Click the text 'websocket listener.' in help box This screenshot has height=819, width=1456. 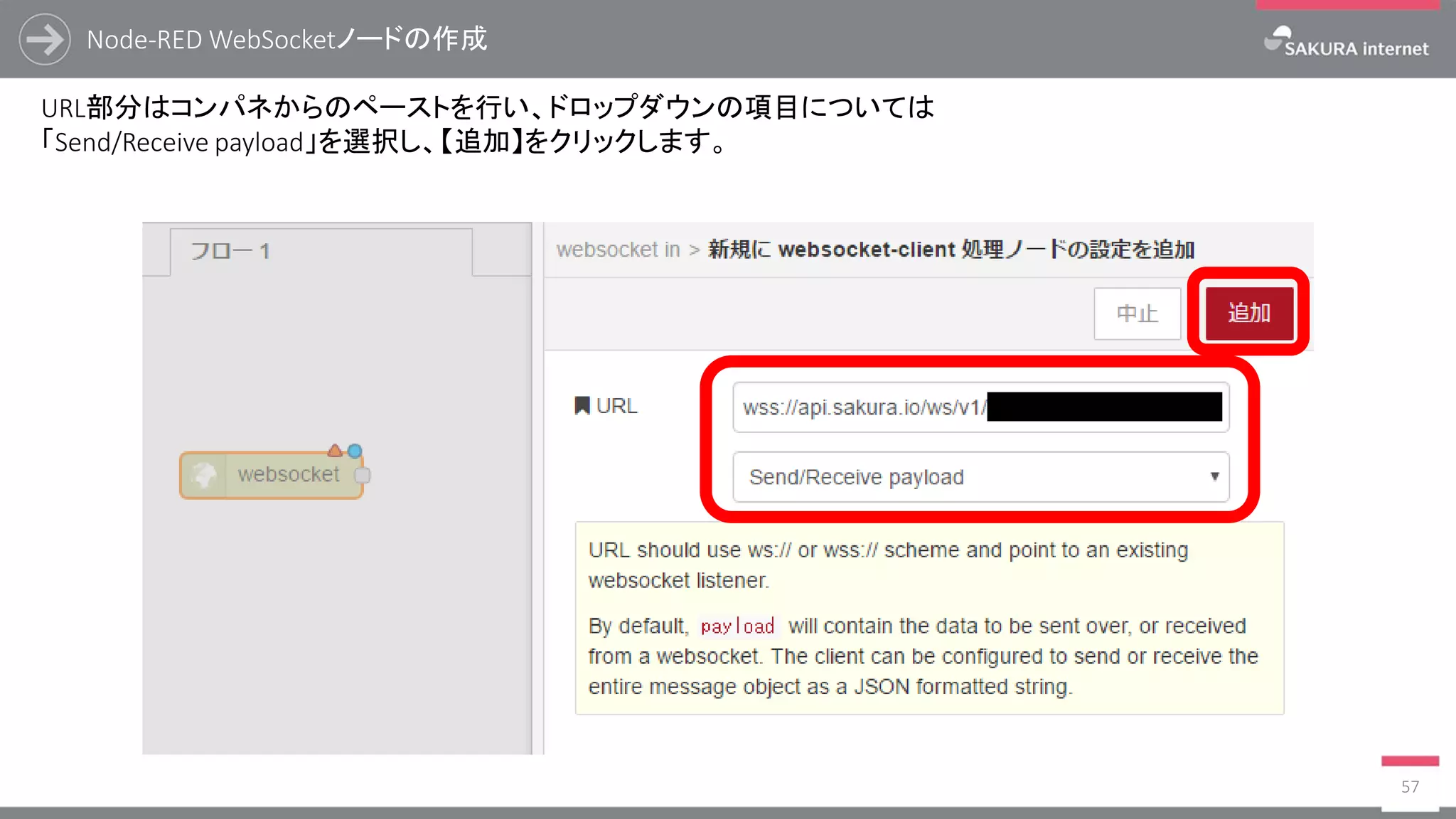679,581
